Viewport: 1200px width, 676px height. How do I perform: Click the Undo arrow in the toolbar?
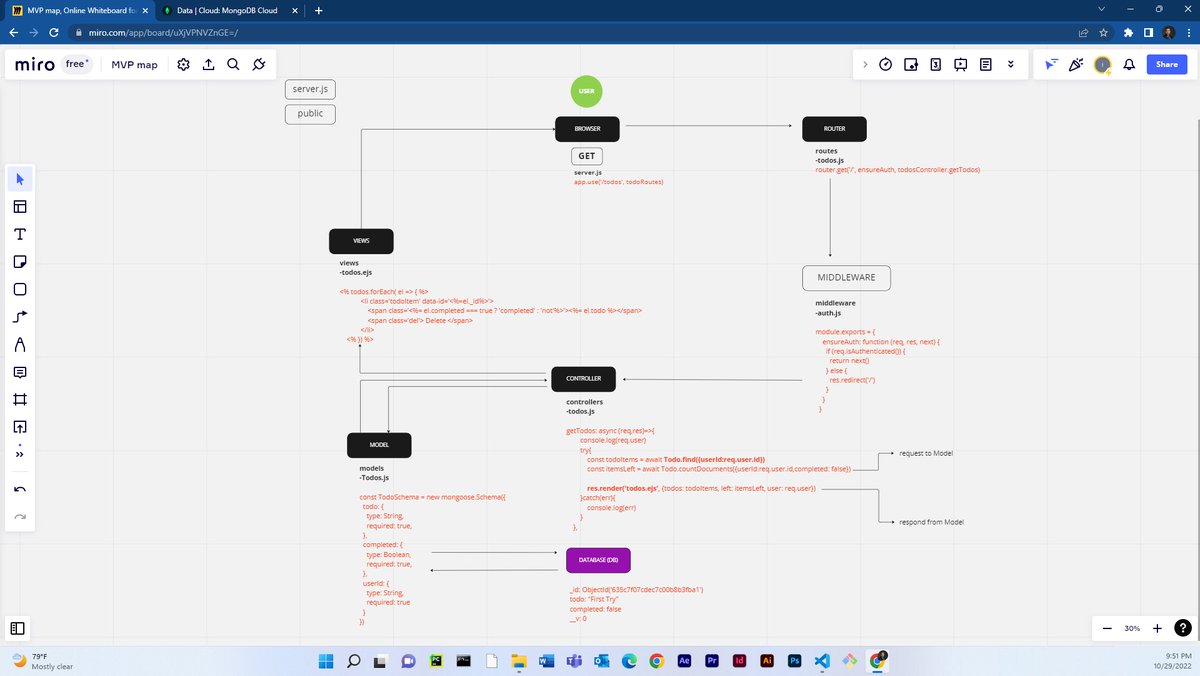point(20,489)
